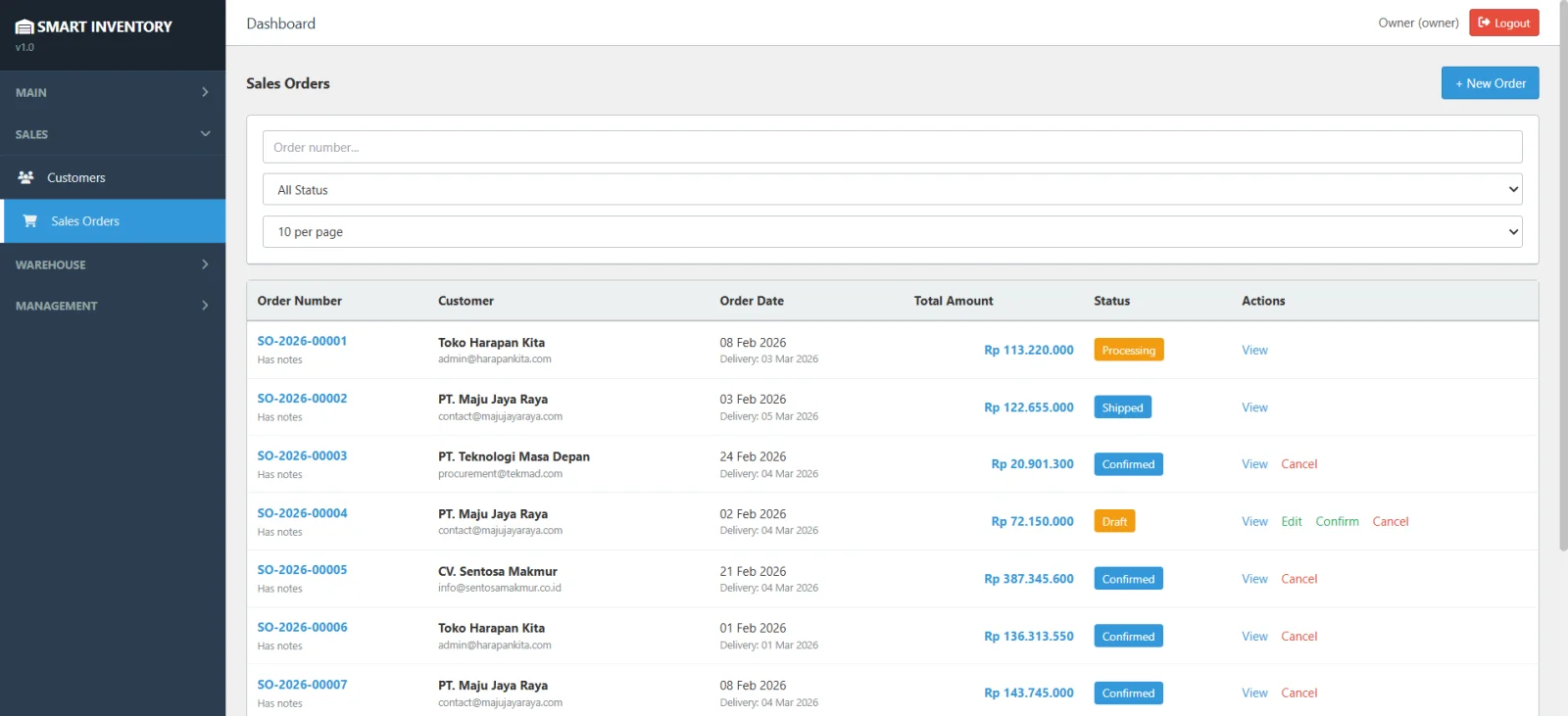Collapse the SALES section chevron
The width and height of the screenshot is (1568, 716).
click(x=205, y=134)
